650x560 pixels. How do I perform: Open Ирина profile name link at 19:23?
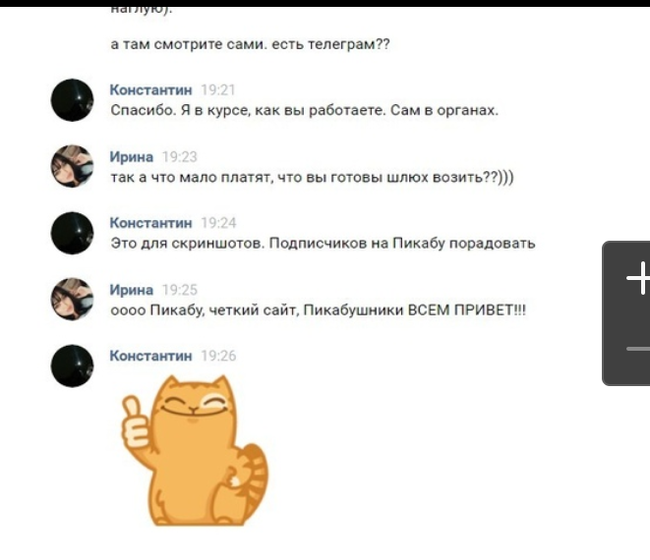pos(131,157)
